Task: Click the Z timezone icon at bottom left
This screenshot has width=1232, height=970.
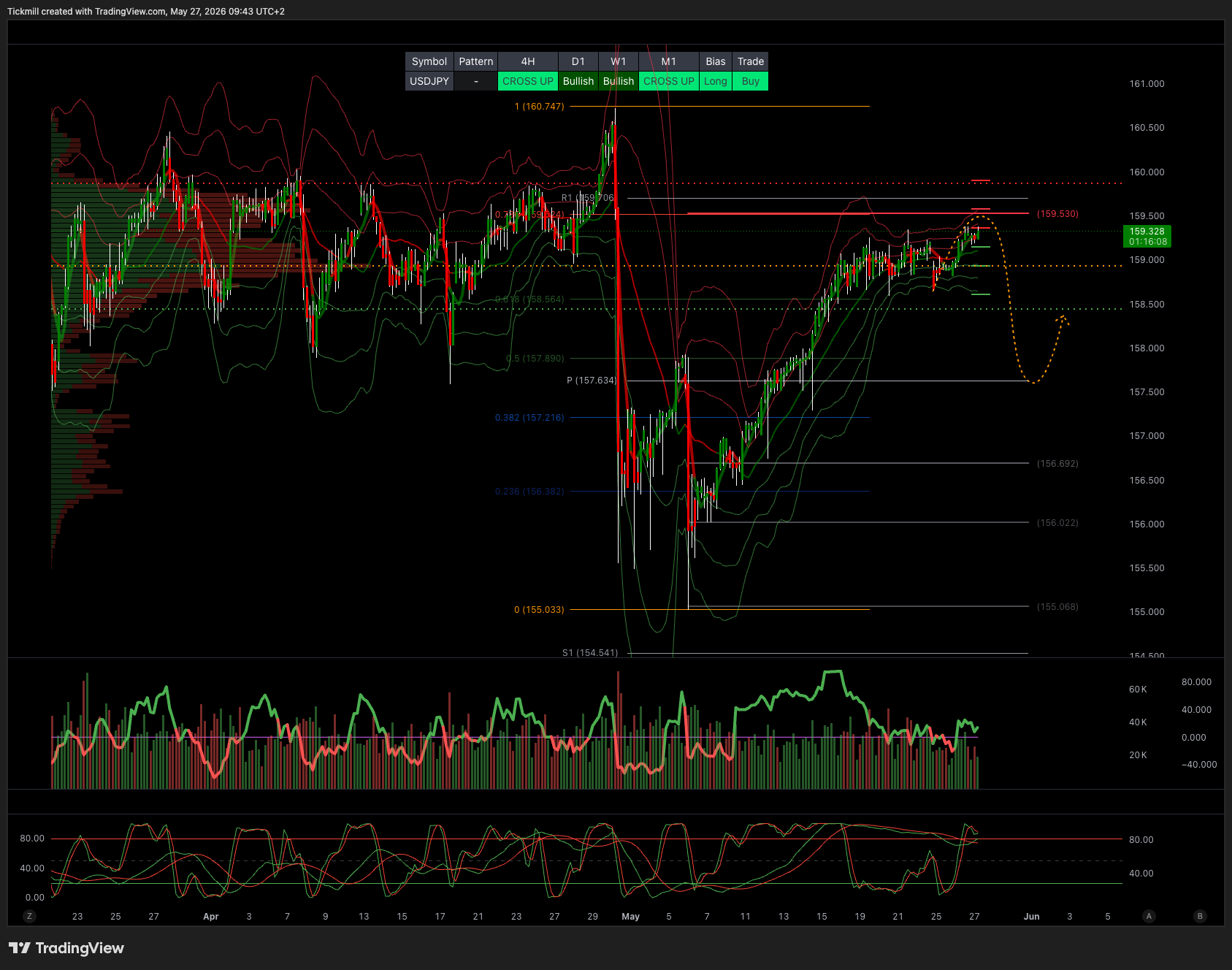Action: (x=29, y=916)
